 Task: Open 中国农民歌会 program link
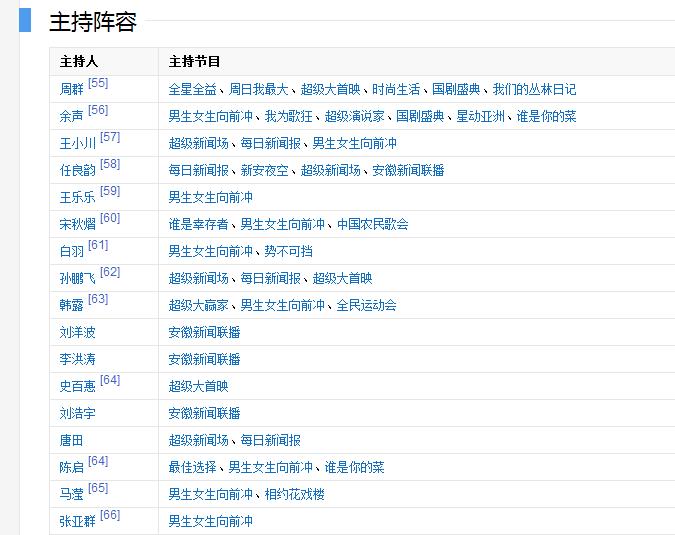click(x=372, y=224)
